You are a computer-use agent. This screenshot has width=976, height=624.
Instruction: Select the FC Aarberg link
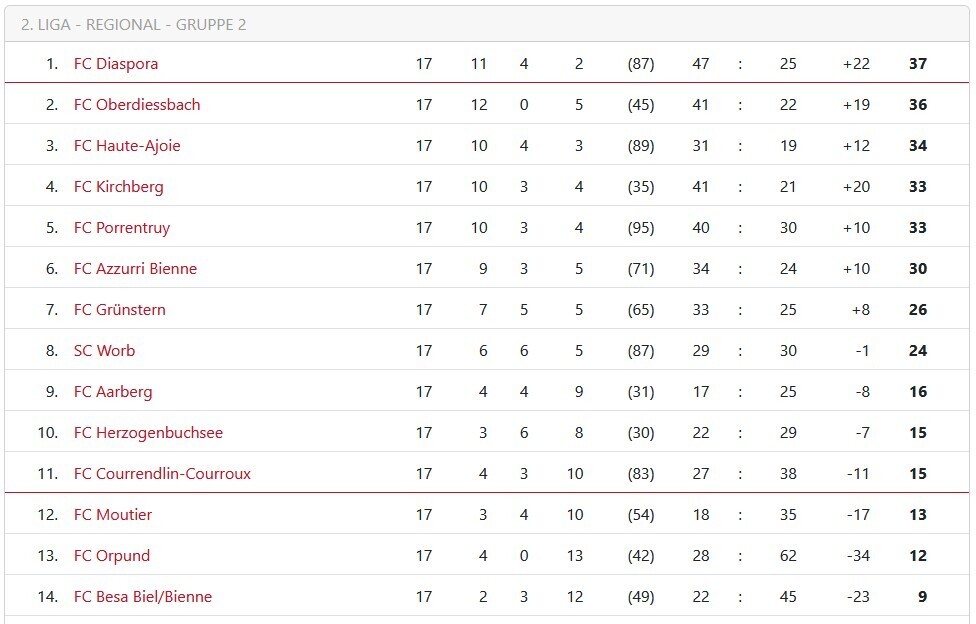pos(113,392)
